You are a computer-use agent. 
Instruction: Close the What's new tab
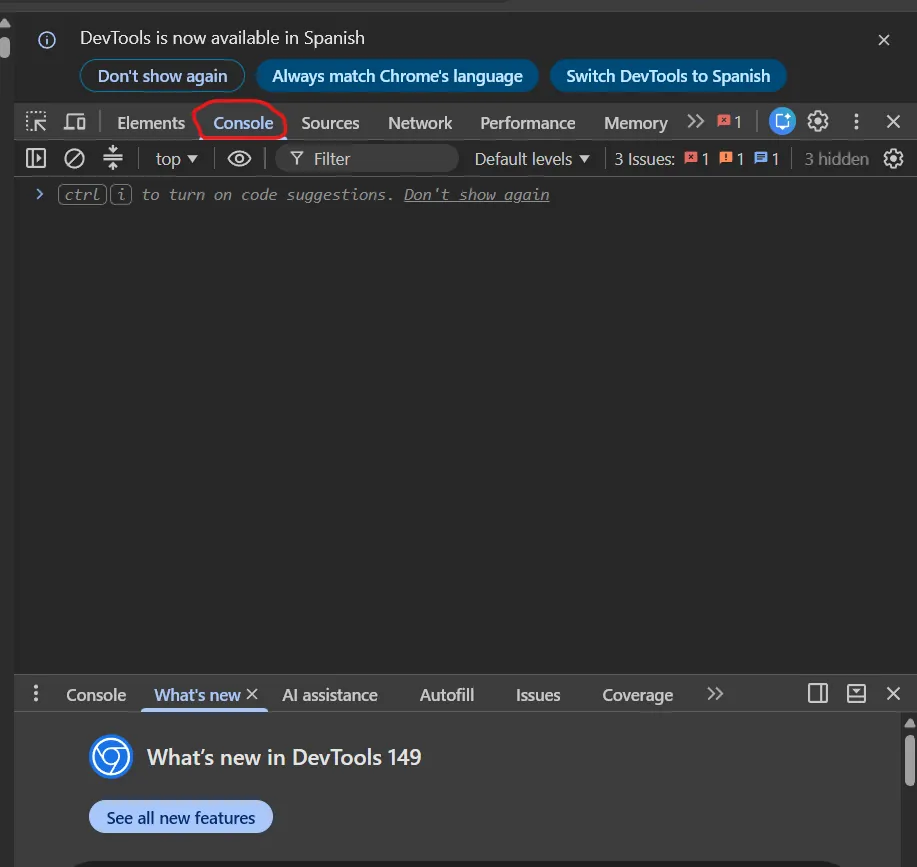click(252, 694)
